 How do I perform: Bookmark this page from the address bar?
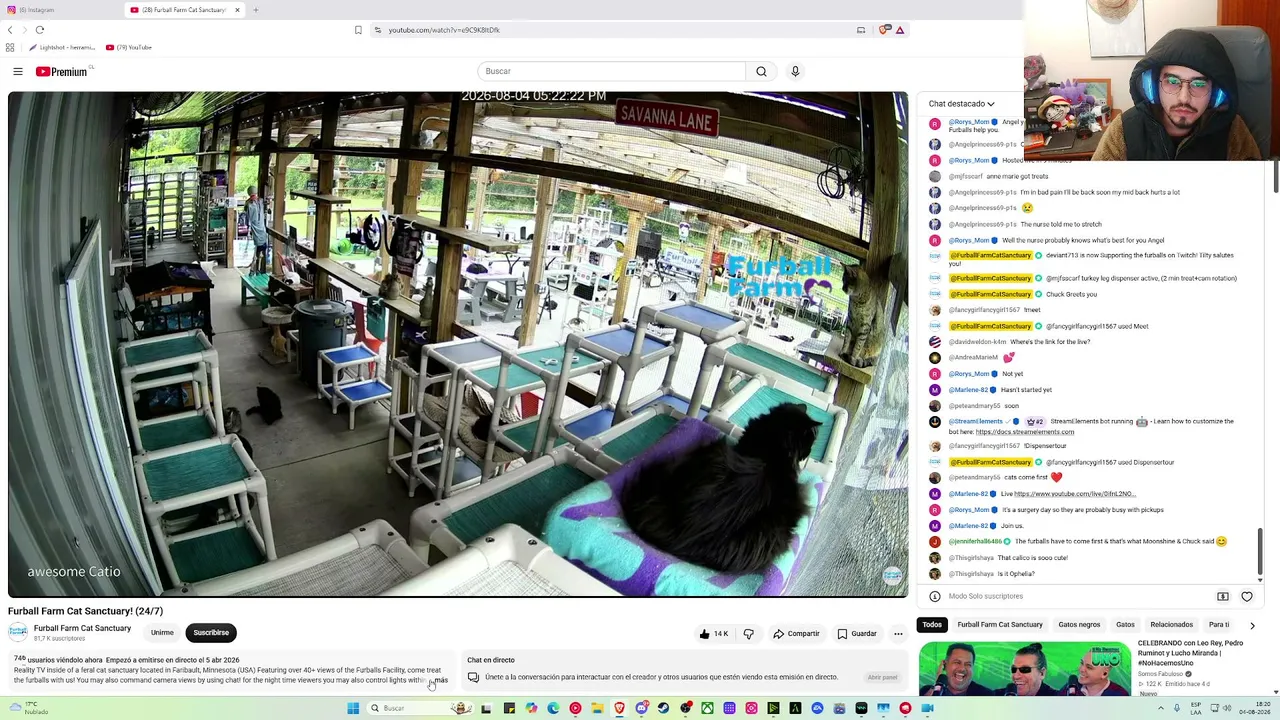(358, 30)
